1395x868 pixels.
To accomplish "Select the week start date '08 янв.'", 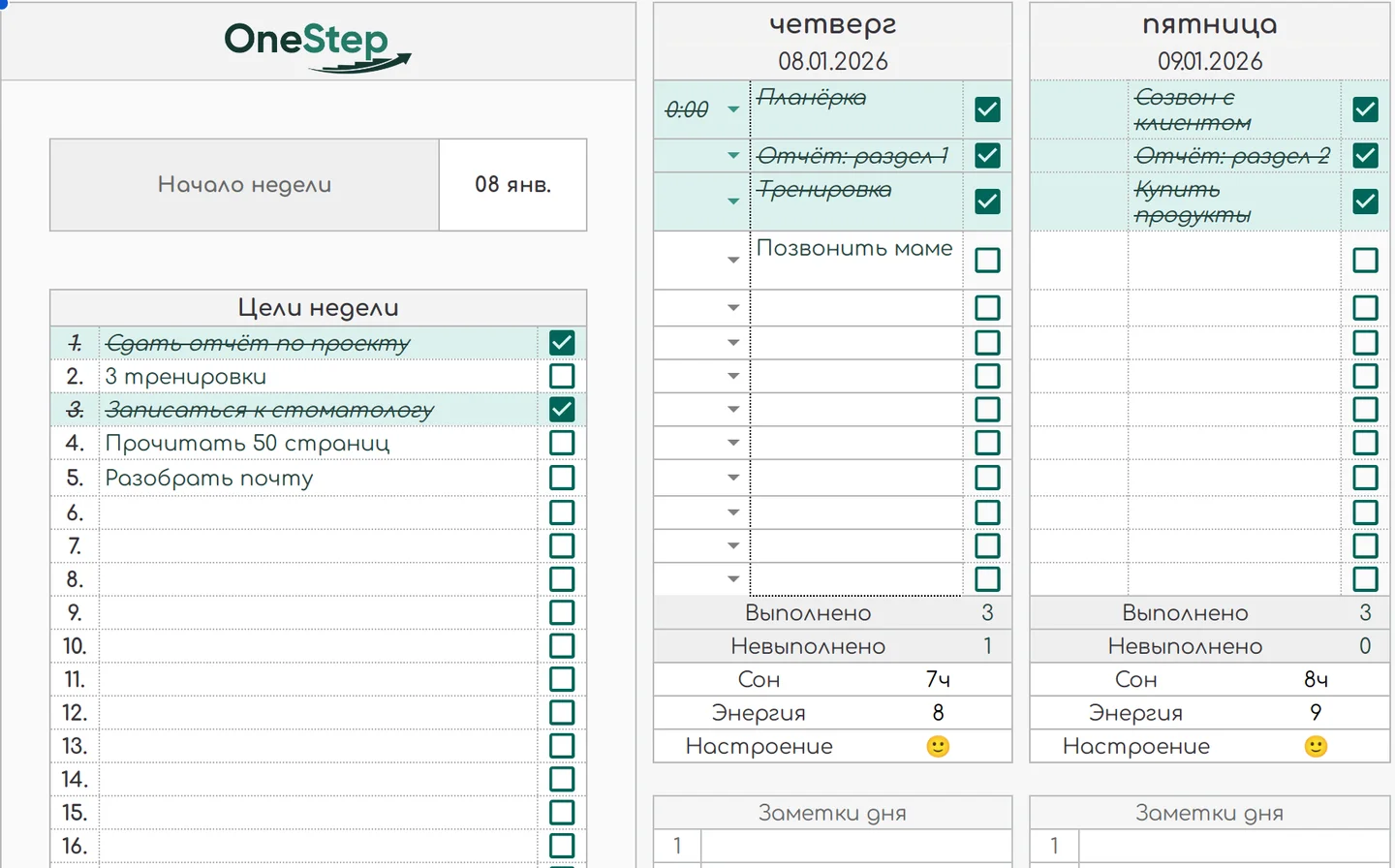I will (x=512, y=184).
